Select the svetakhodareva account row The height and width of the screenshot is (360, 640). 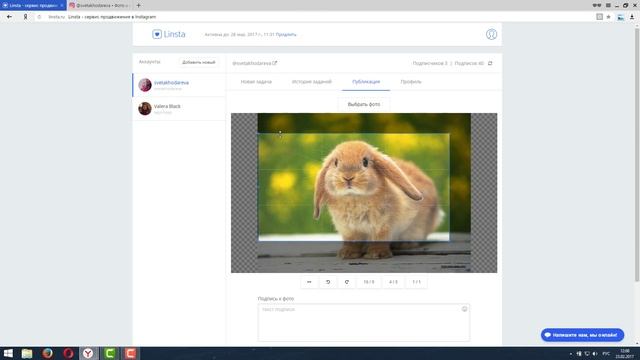pos(179,85)
